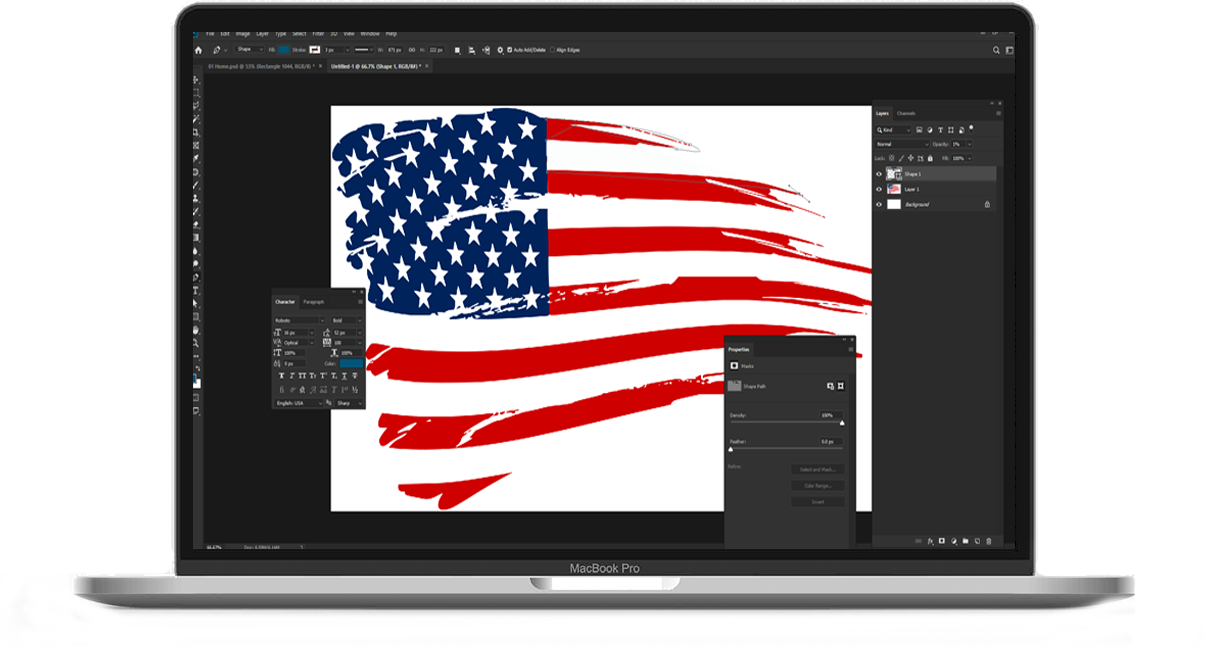Image resolution: width=1205 pixels, height=647 pixels.
Task: Select the Zoom tool in toolbar
Action: pos(196,342)
